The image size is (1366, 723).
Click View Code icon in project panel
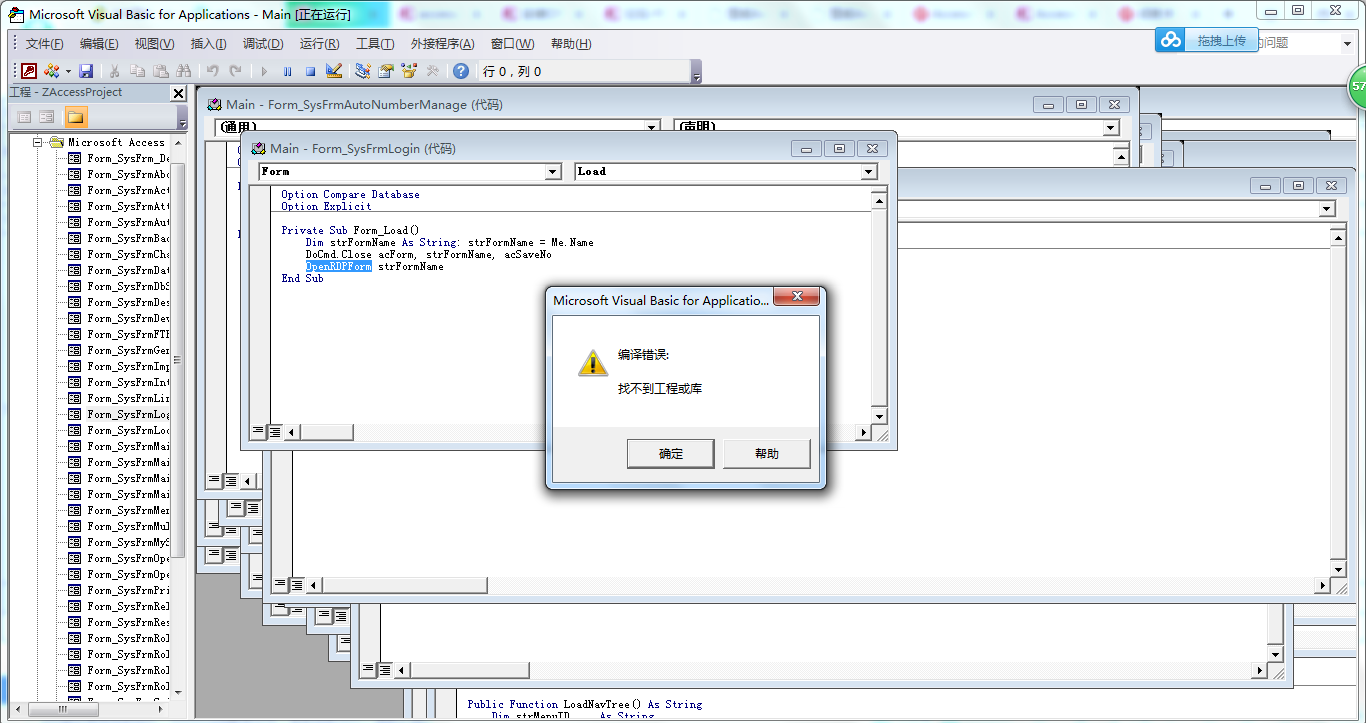pos(25,117)
